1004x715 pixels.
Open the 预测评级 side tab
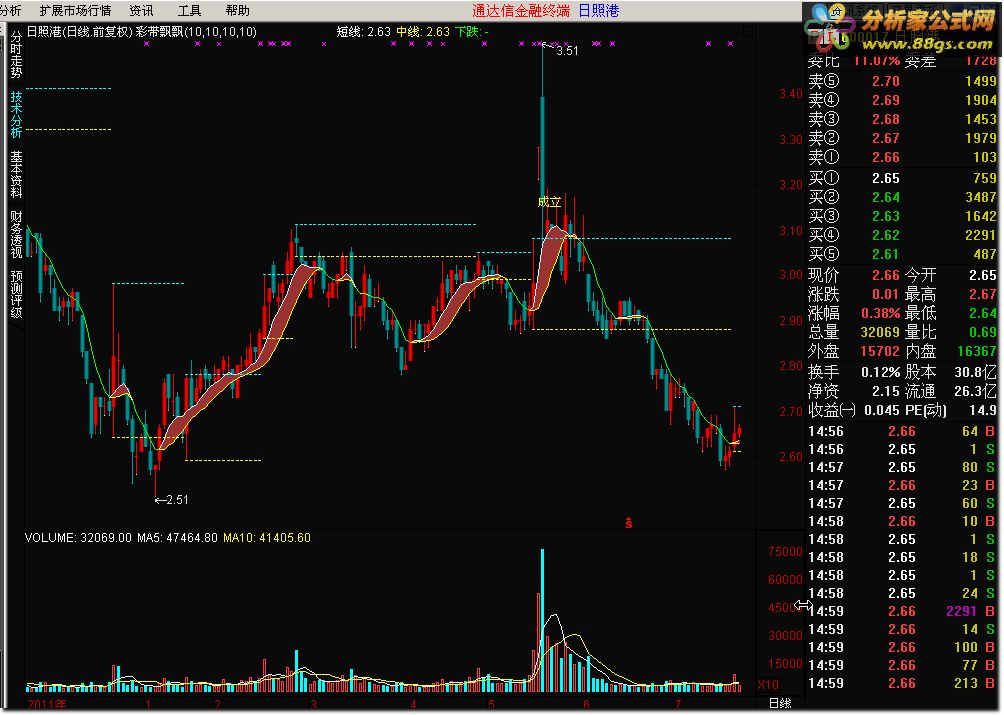point(16,294)
